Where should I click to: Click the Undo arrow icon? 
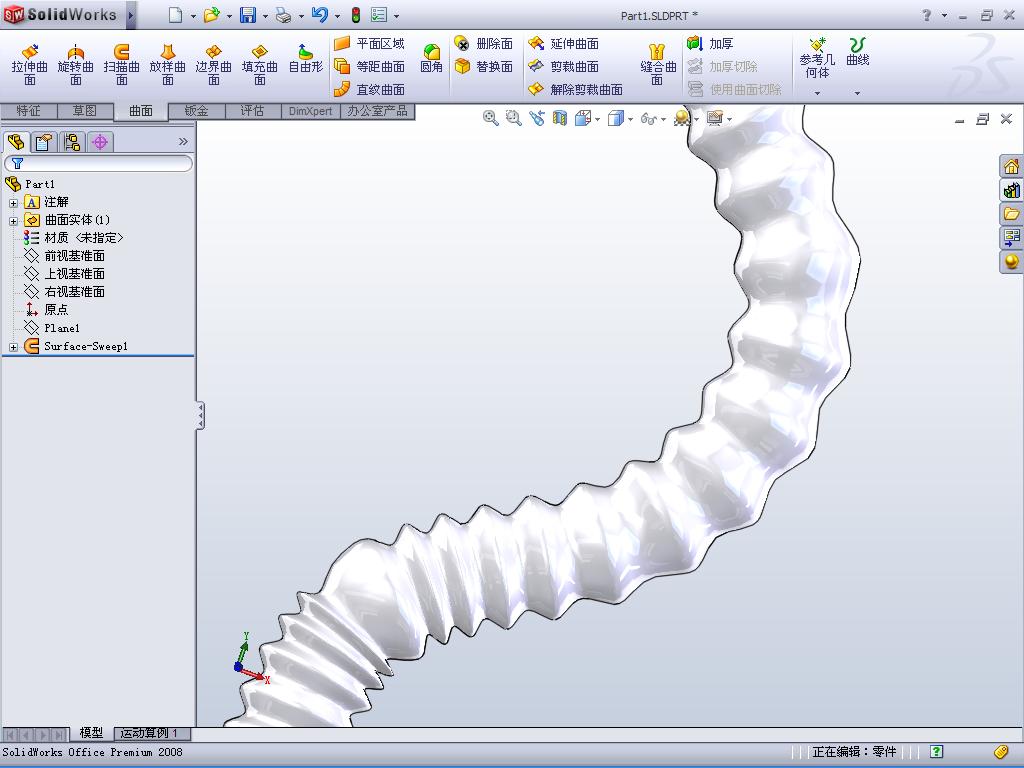click(319, 15)
